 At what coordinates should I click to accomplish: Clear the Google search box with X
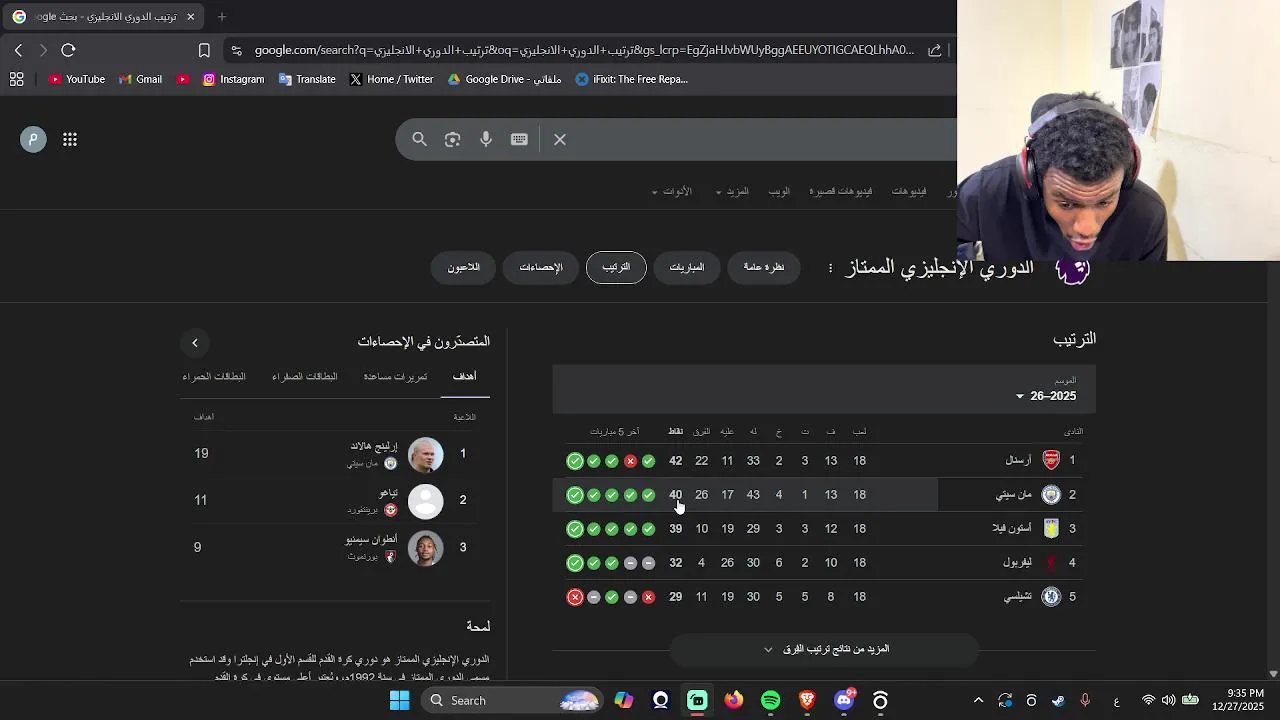point(560,140)
